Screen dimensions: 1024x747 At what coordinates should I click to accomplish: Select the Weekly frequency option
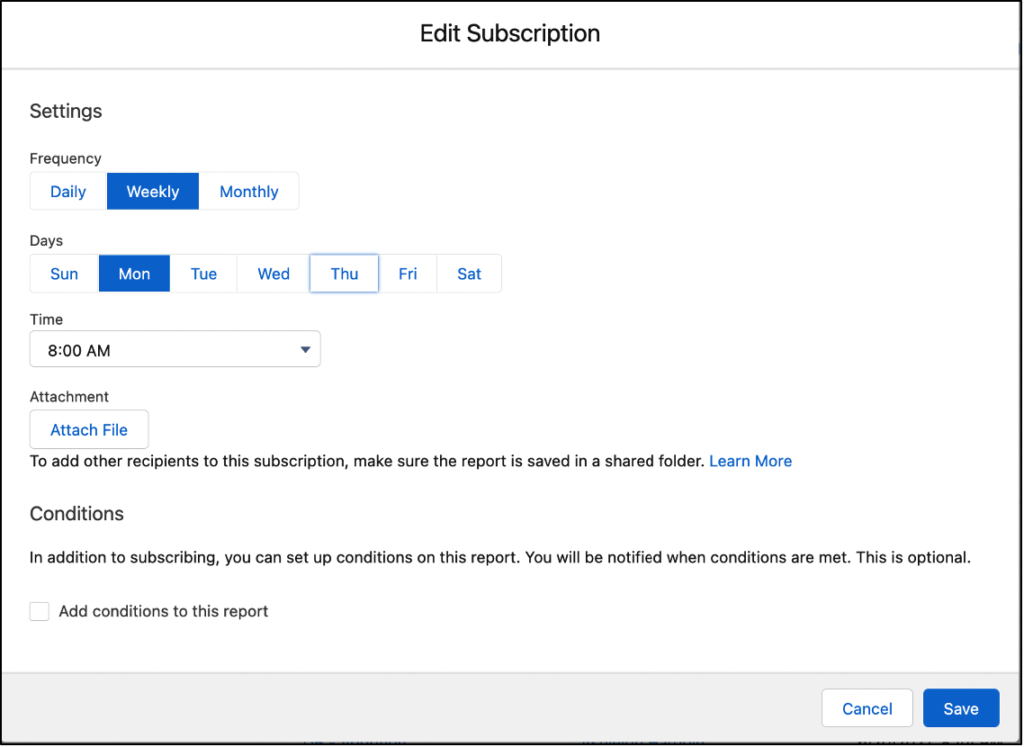tap(152, 191)
